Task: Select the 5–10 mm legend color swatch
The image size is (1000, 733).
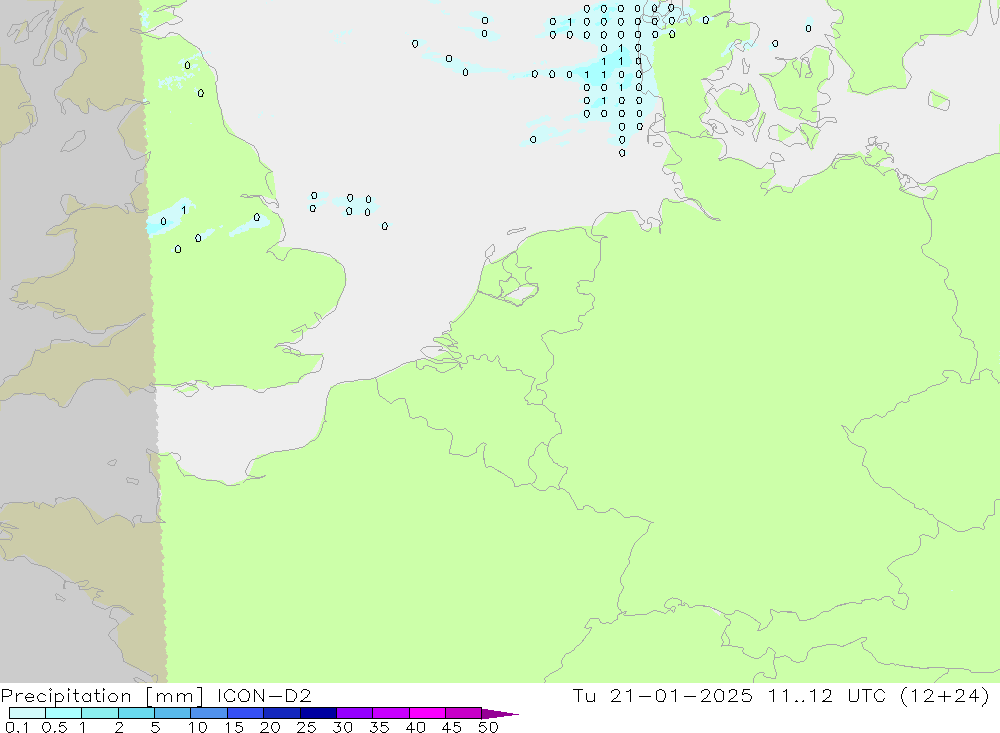Action: coord(172,713)
